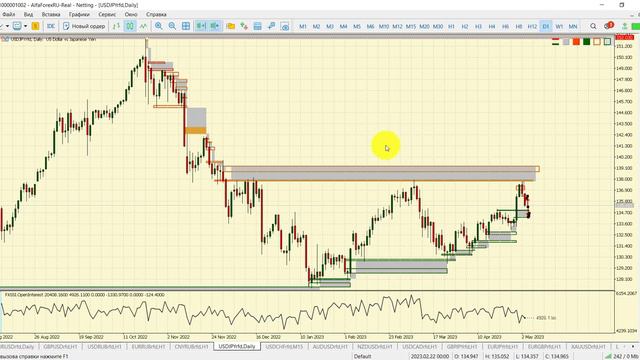Click the green upload arrow icon
Image resolution: width=640 pixels, height=360 pixels.
pos(624,26)
